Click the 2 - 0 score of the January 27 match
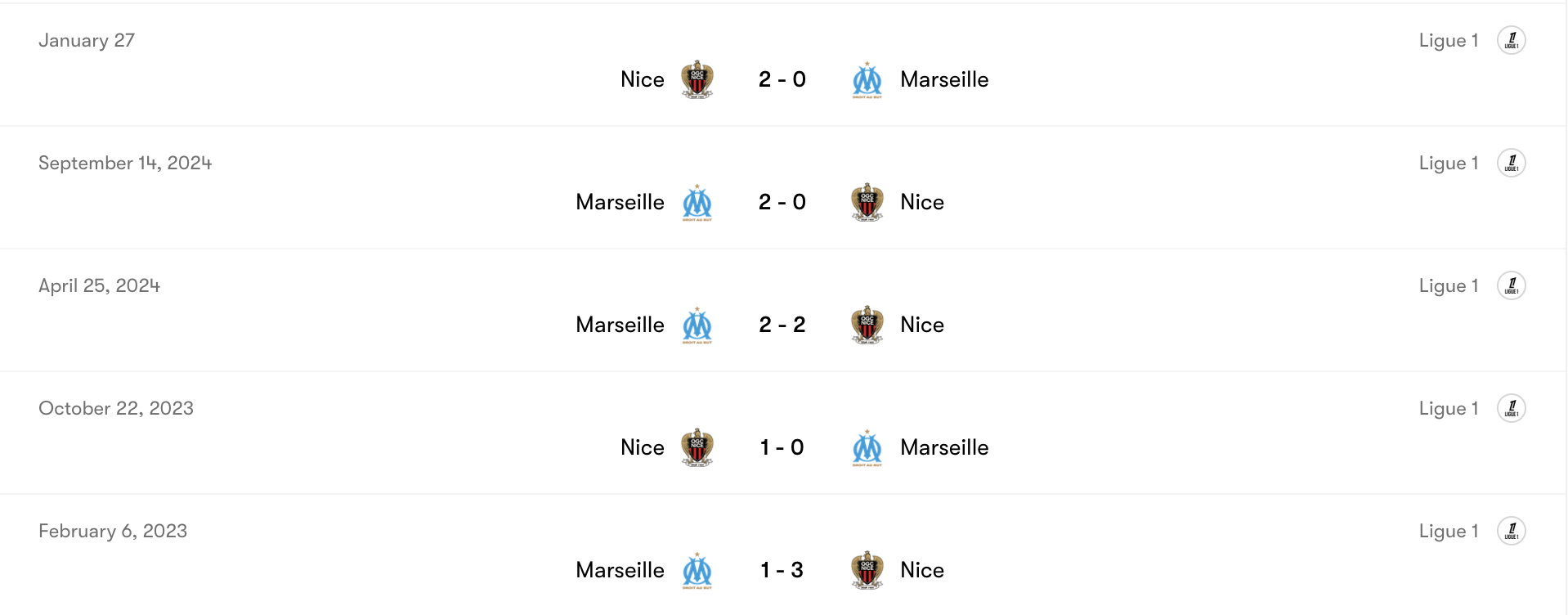Viewport: 1568px width, 615px height. pyautogui.click(x=782, y=79)
